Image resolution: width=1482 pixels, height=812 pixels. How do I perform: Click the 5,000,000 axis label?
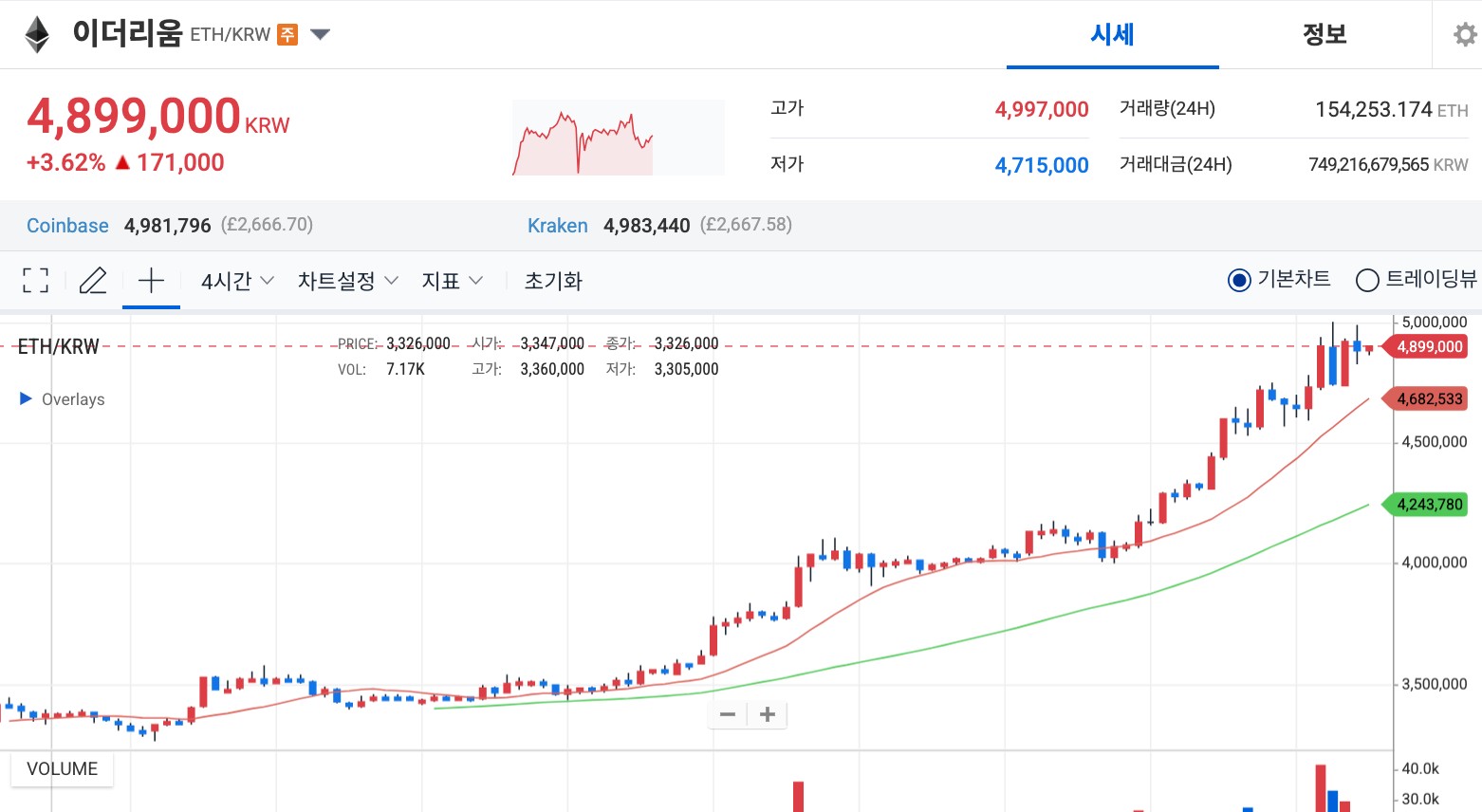point(1435,323)
